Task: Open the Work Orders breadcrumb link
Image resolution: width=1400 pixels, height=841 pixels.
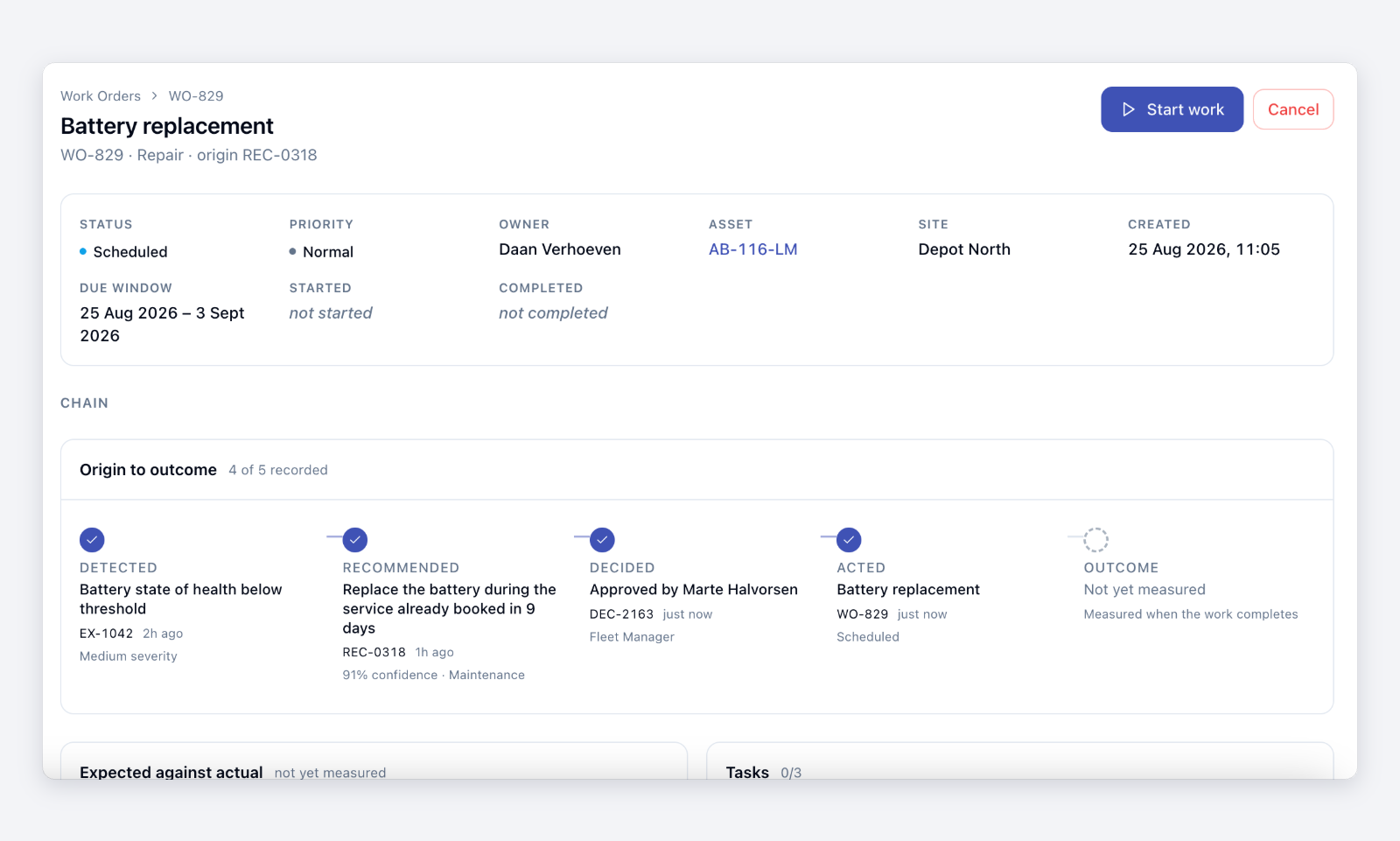Action: pyautogui.click(x=101, y=96)
